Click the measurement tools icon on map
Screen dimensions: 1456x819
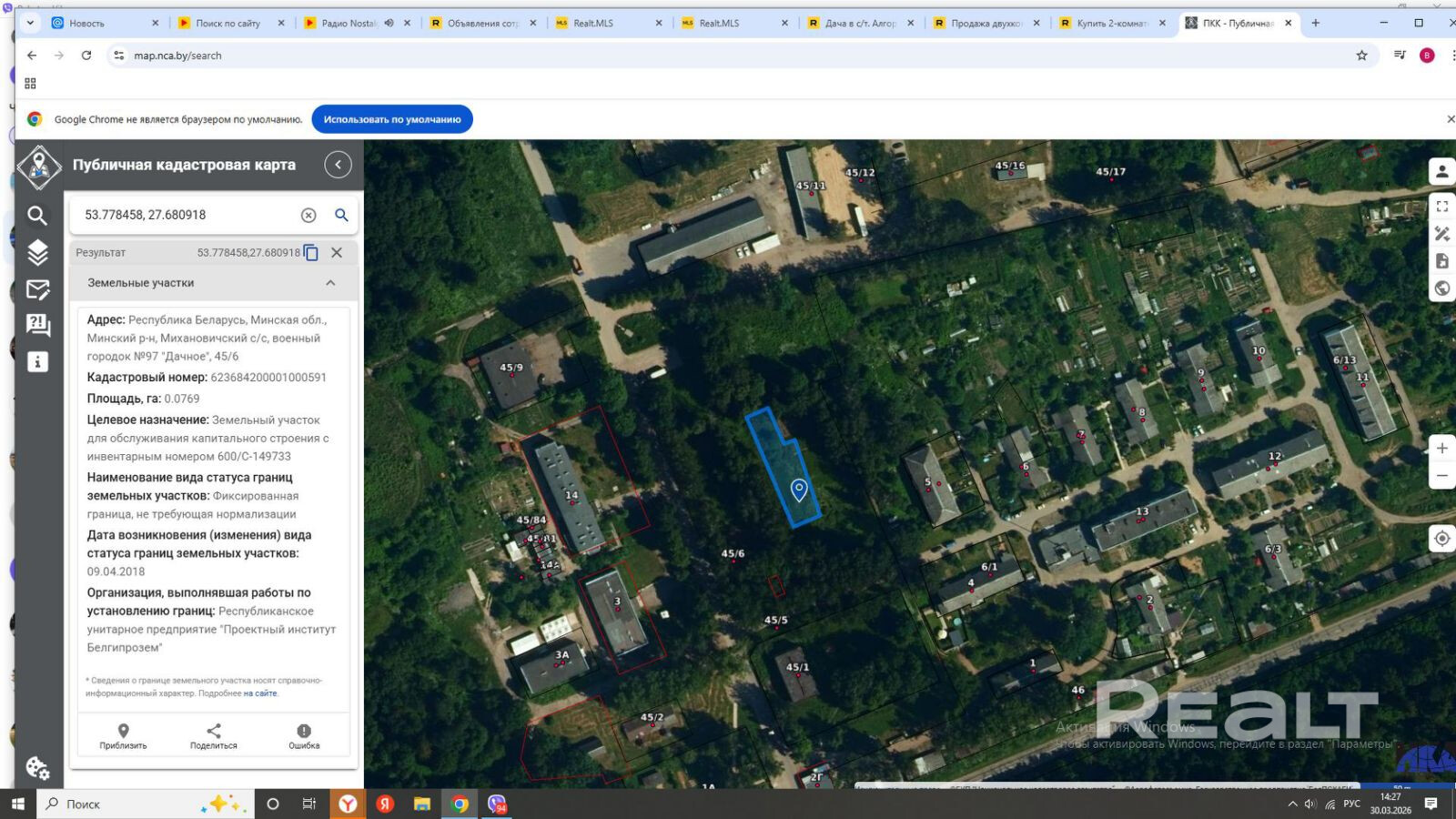click(1441, 234)
